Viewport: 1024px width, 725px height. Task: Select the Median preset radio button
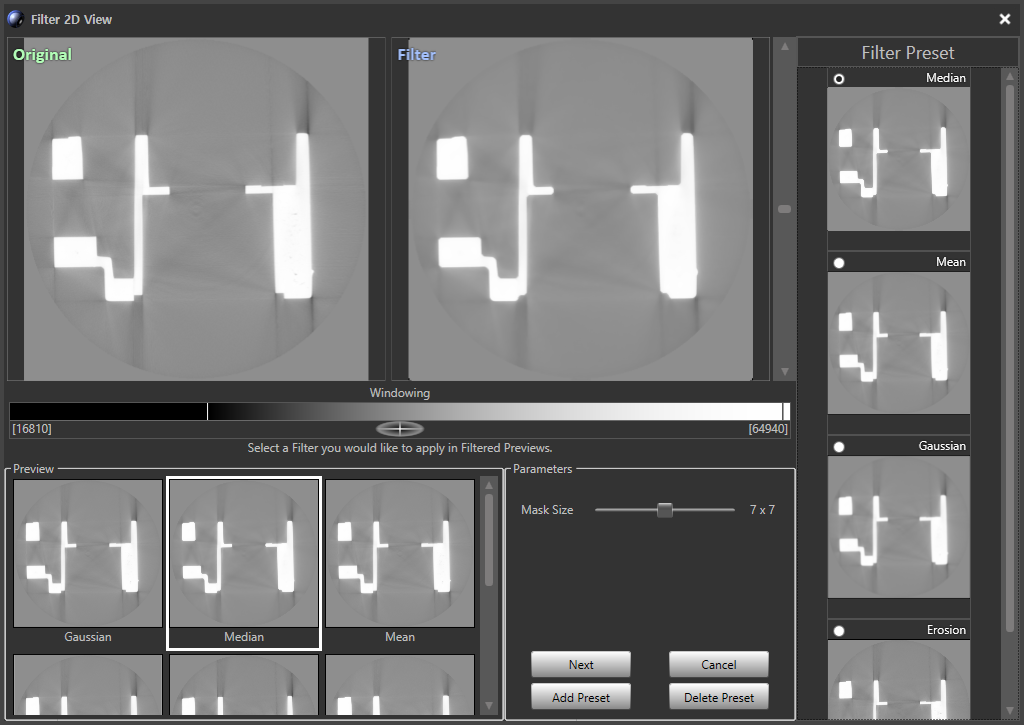(x=839, y=79)
